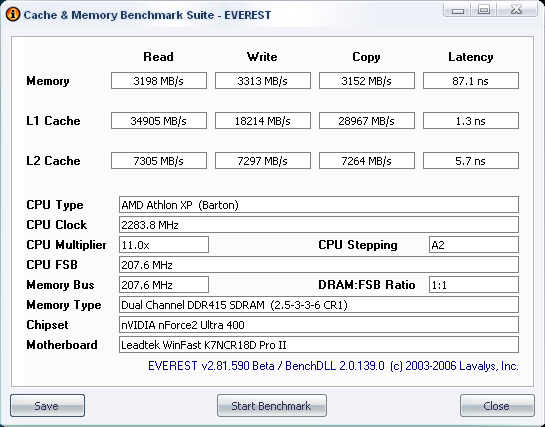The image size is (545, 427).
Task: Select the DRAM:FSB Ratio 1:1 field
Action: [x=474, y=285]
